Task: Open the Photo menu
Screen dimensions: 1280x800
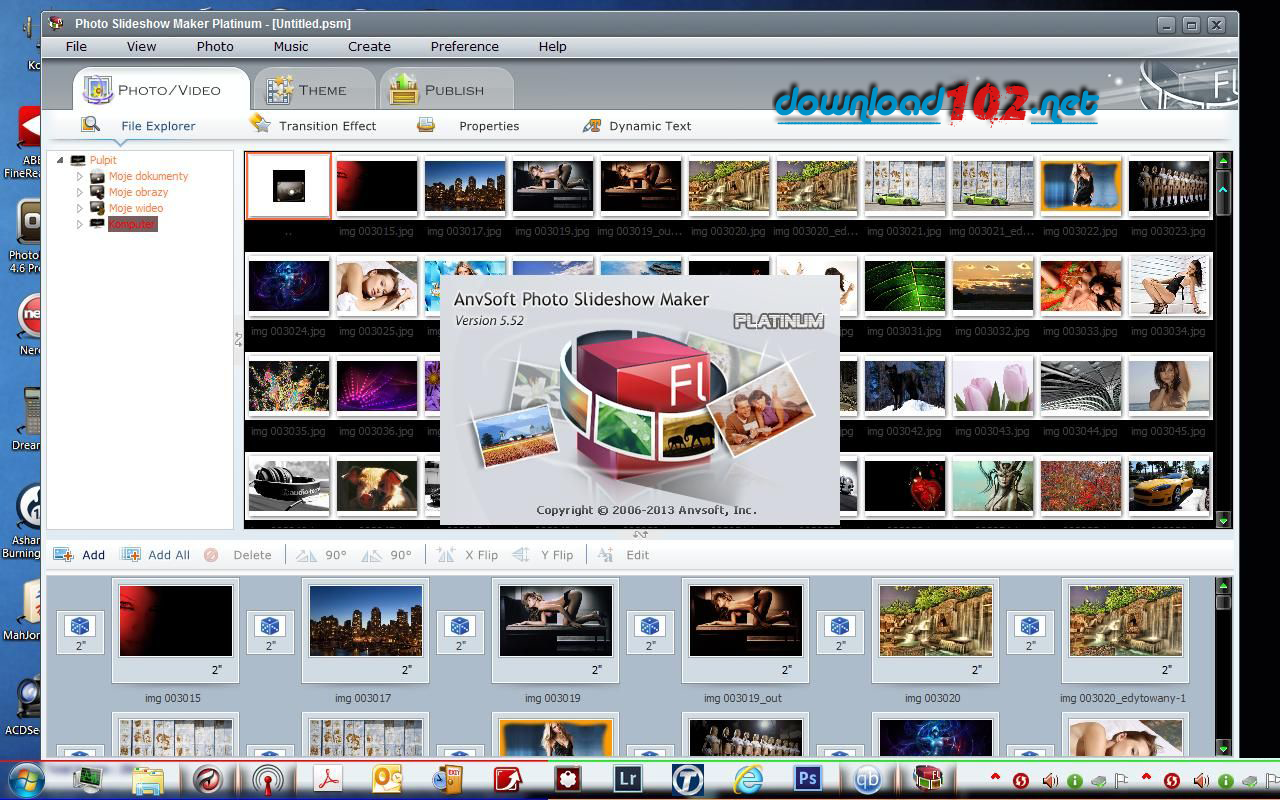Action: click(215, 46)
